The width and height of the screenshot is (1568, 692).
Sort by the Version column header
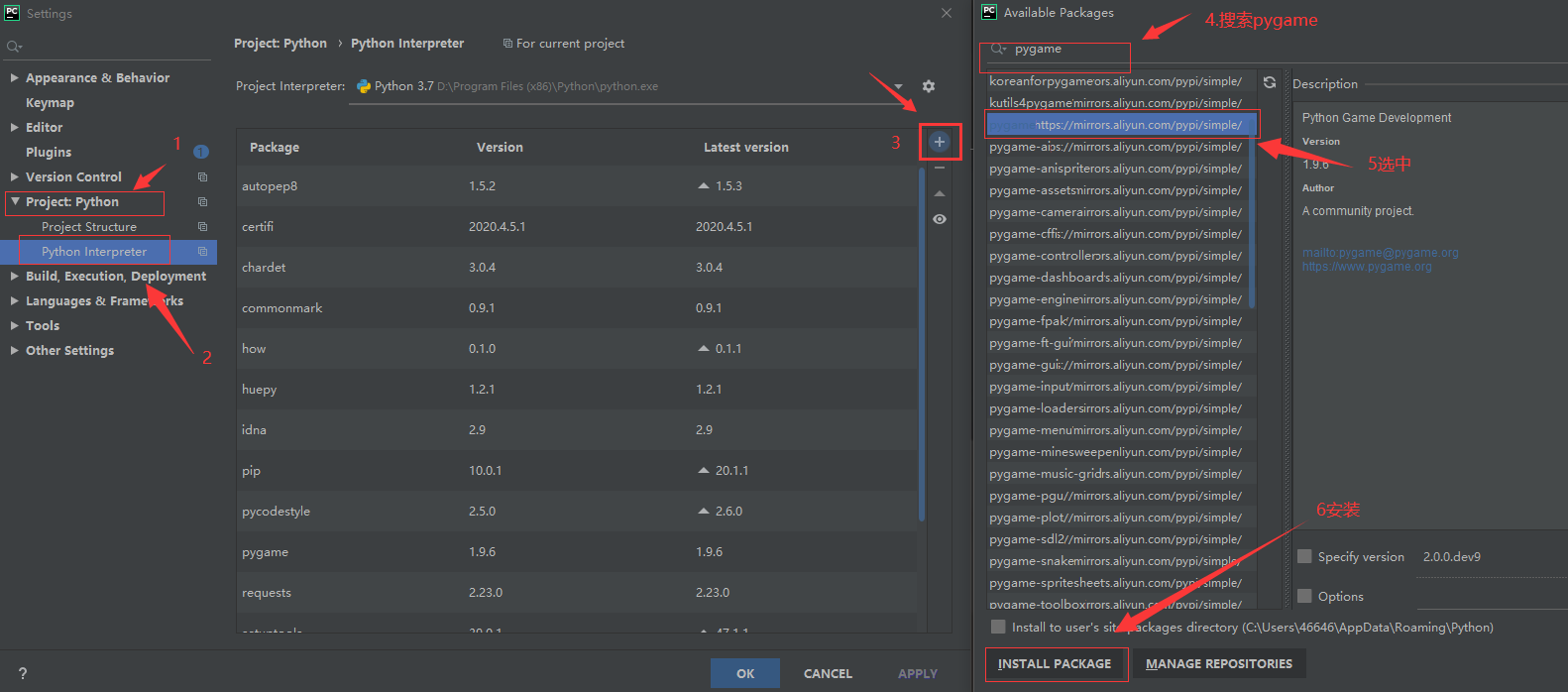click(500, 147)
